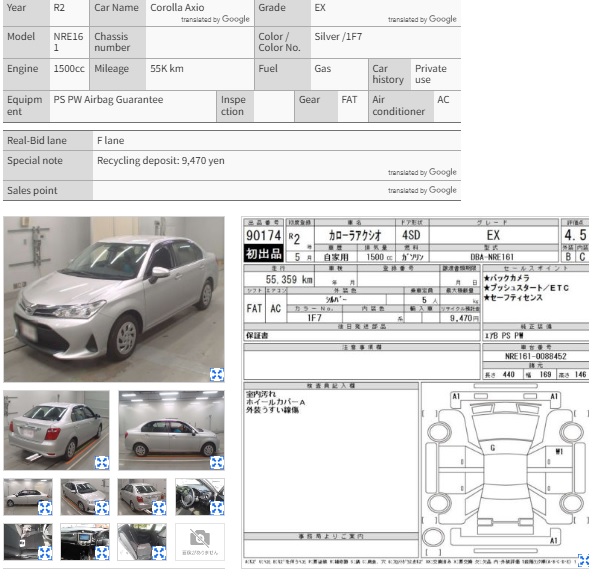Click the 'FAT' gear value in the table
The width and height of the screenshot is (598, 580).
(349, 100)
